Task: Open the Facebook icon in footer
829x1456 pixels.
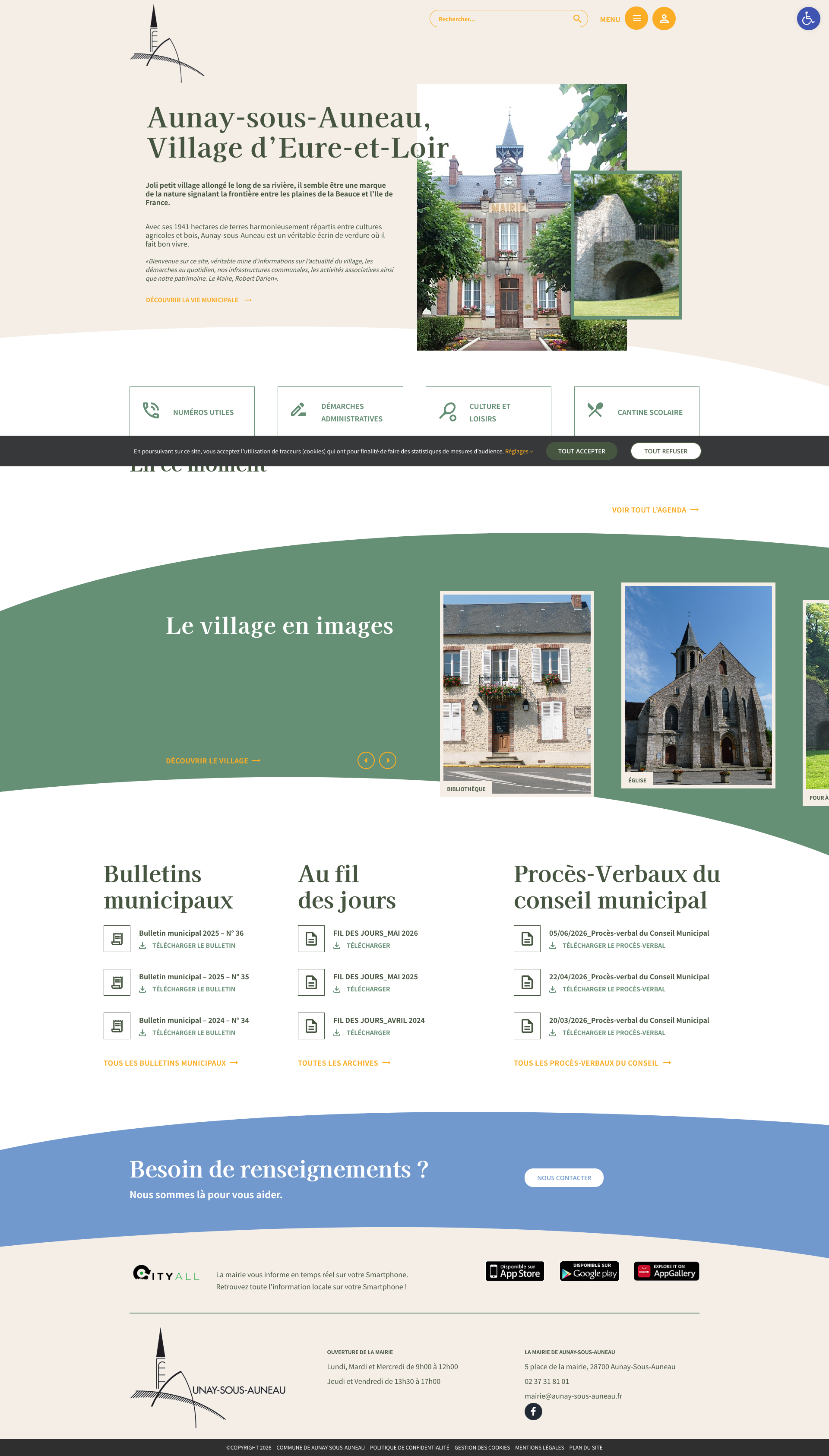Action: pyautogui.click(x=533, y=1411)
